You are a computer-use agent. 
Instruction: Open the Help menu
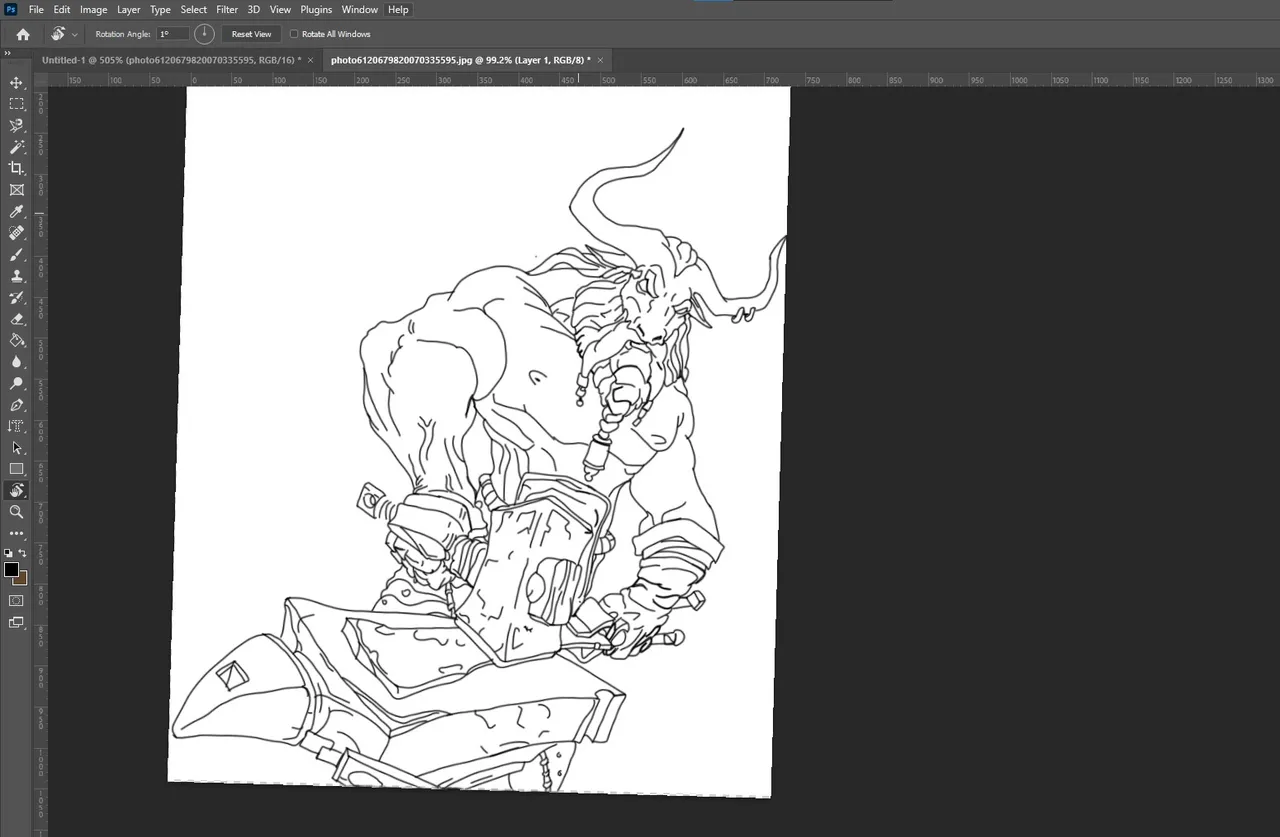(398, 9)
